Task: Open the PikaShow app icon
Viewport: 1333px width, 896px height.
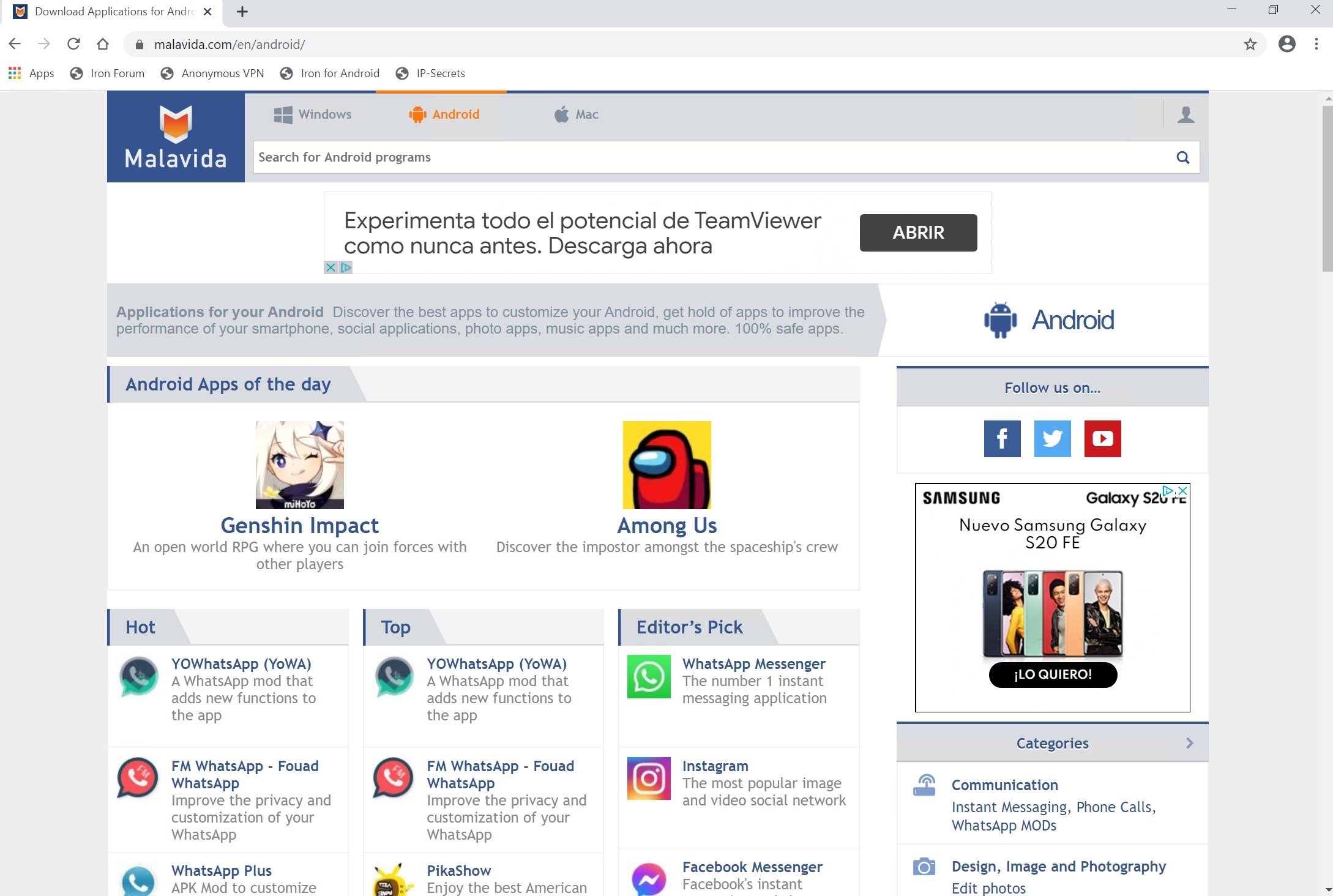Action: (394, 880)
